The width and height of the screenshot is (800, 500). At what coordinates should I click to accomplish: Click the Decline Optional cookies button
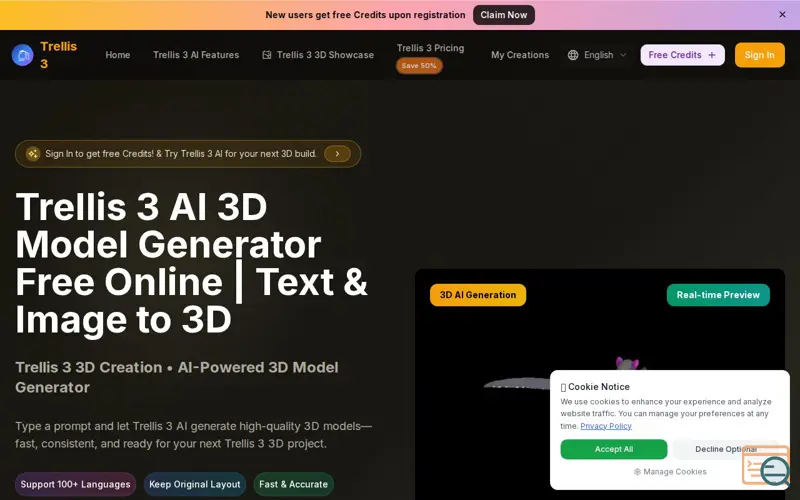(726, 449)
